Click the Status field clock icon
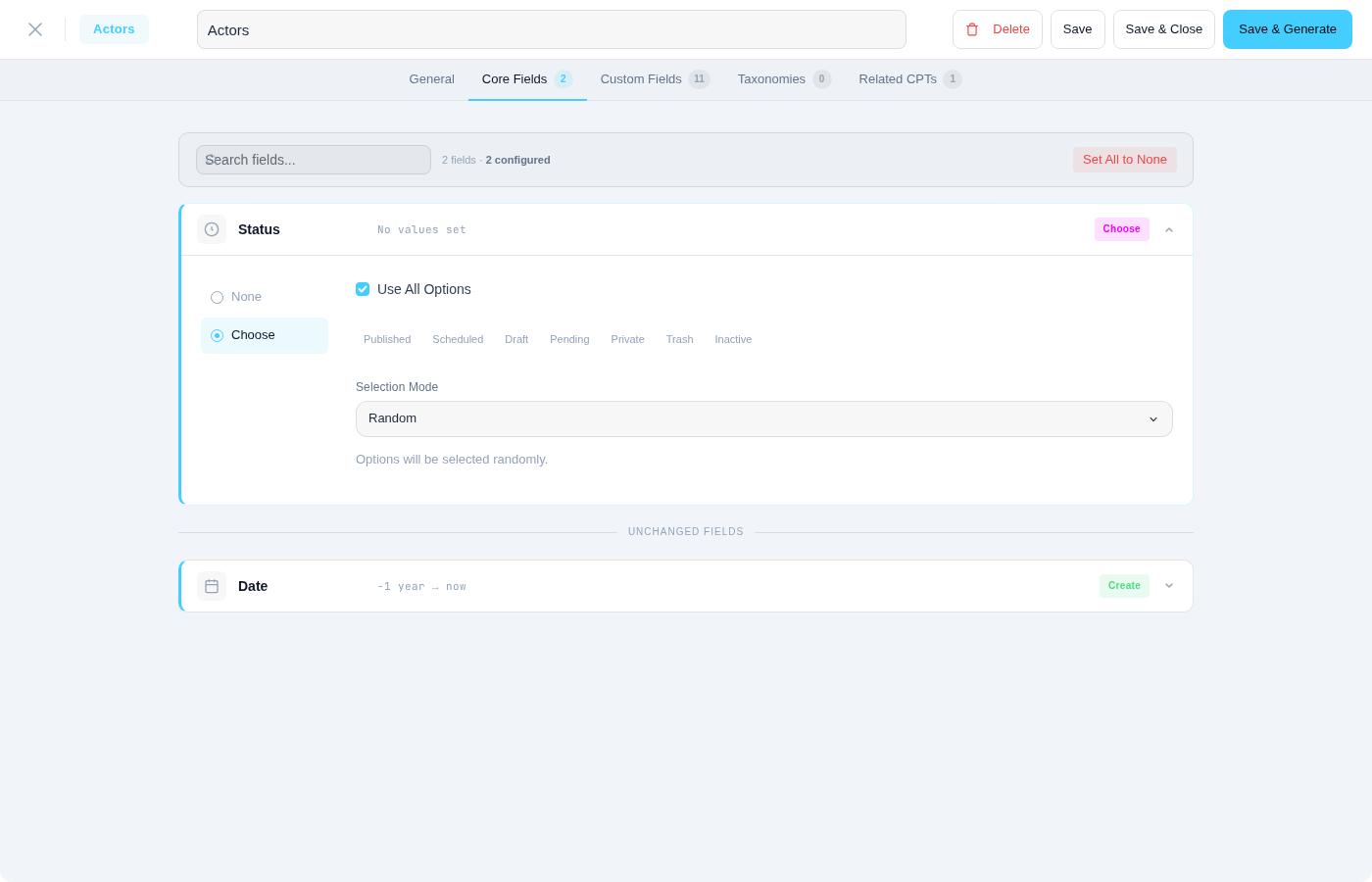 [x=212, y=229]
